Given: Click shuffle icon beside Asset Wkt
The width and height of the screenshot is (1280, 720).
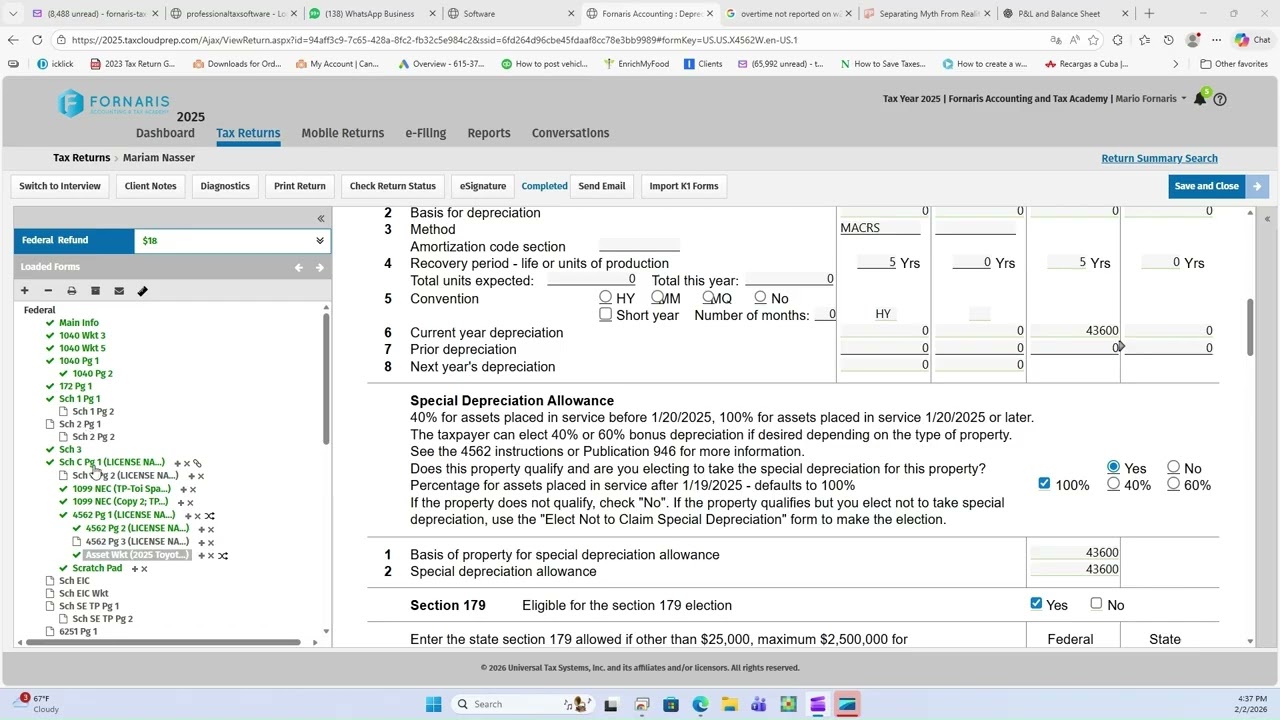Looking at the screenshot, I should pos(222,555).
